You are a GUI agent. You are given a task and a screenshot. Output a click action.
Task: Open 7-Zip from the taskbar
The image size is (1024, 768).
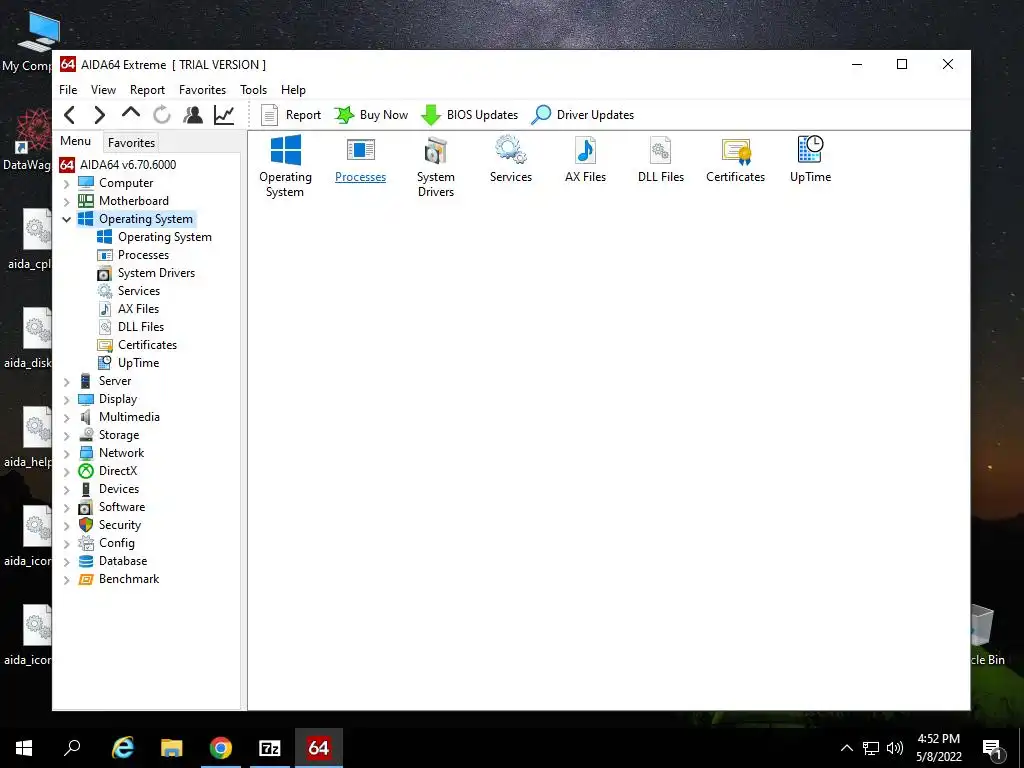(x=270, y=748)
